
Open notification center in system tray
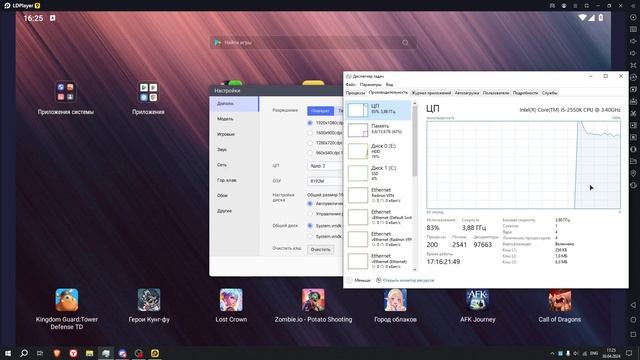tap(629, 353)
